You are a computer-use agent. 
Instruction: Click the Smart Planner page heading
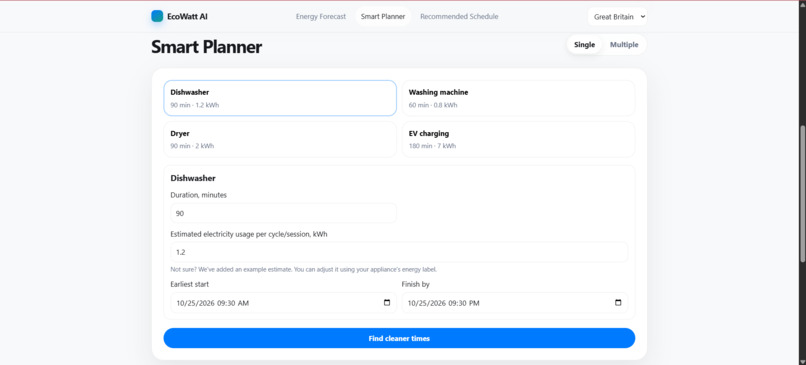[x=207, y=47]
